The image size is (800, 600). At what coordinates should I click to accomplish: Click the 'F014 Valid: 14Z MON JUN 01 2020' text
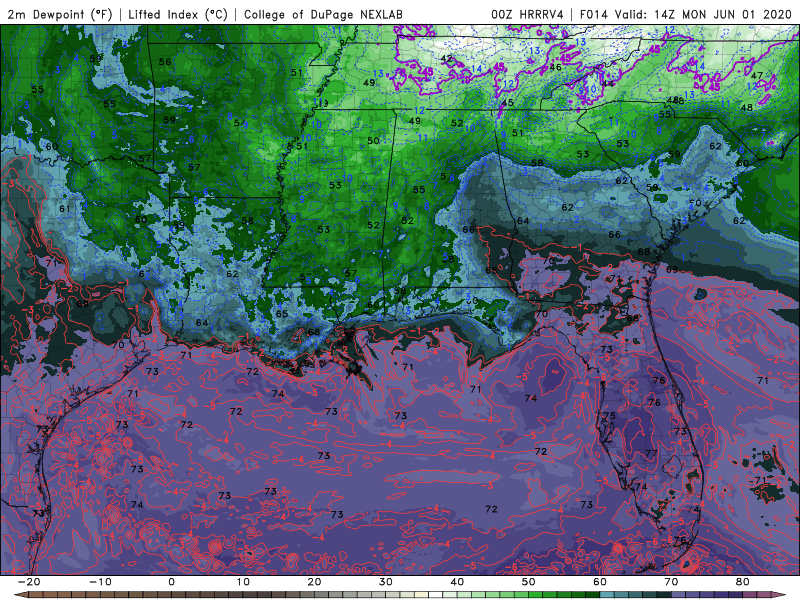click(x=685, y=14)
